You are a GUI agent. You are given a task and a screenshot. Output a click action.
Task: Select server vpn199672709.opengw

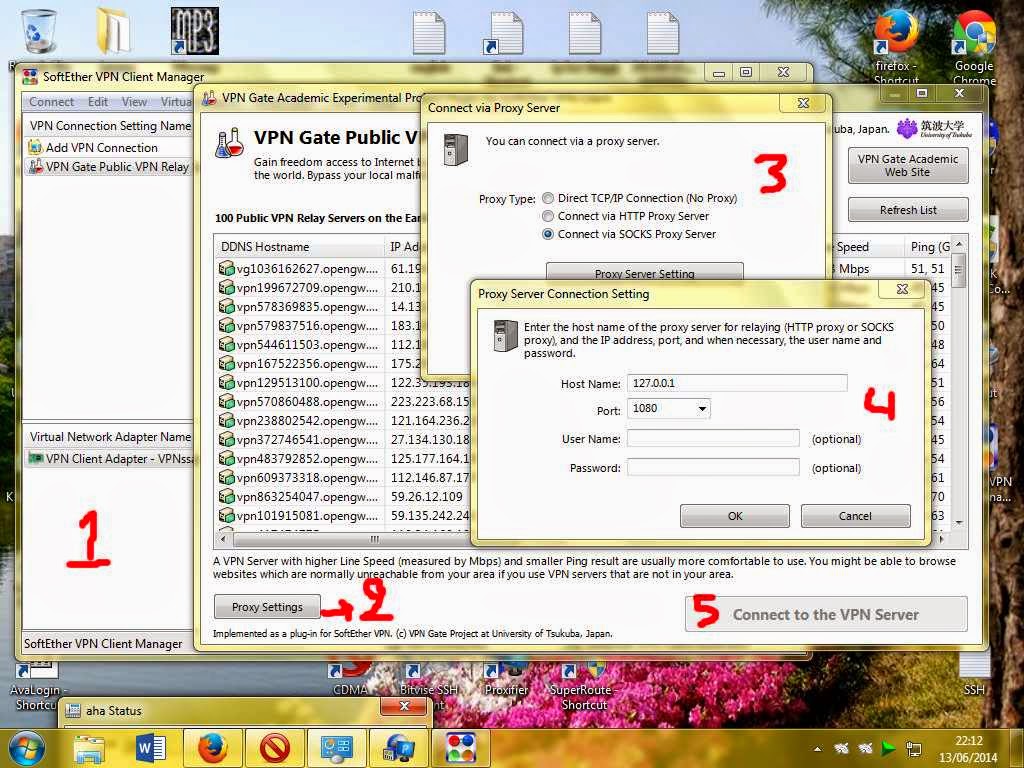(299, 287)
